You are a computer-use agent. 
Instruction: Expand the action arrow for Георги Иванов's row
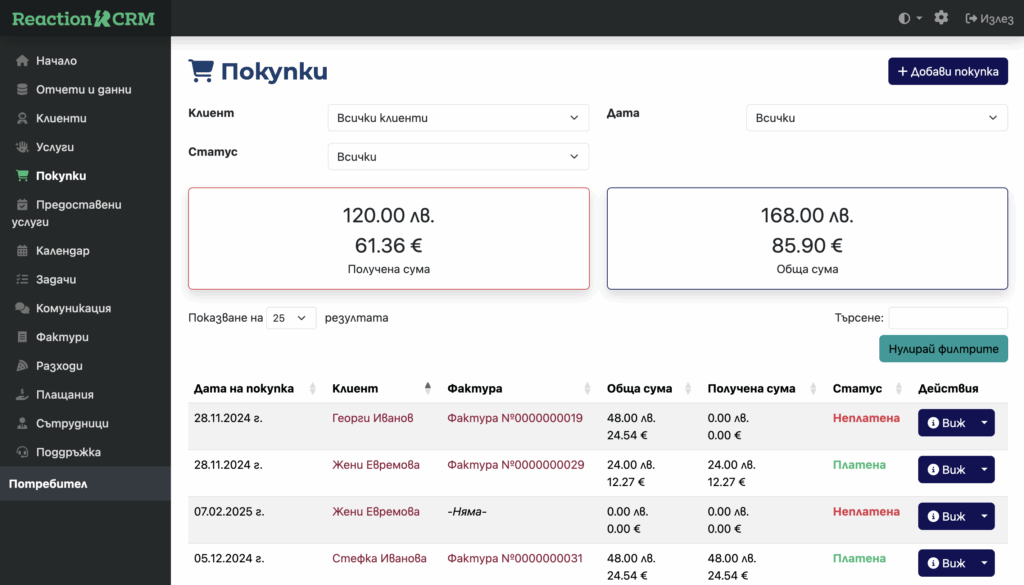pyautogui.click(x=984, y=423)
